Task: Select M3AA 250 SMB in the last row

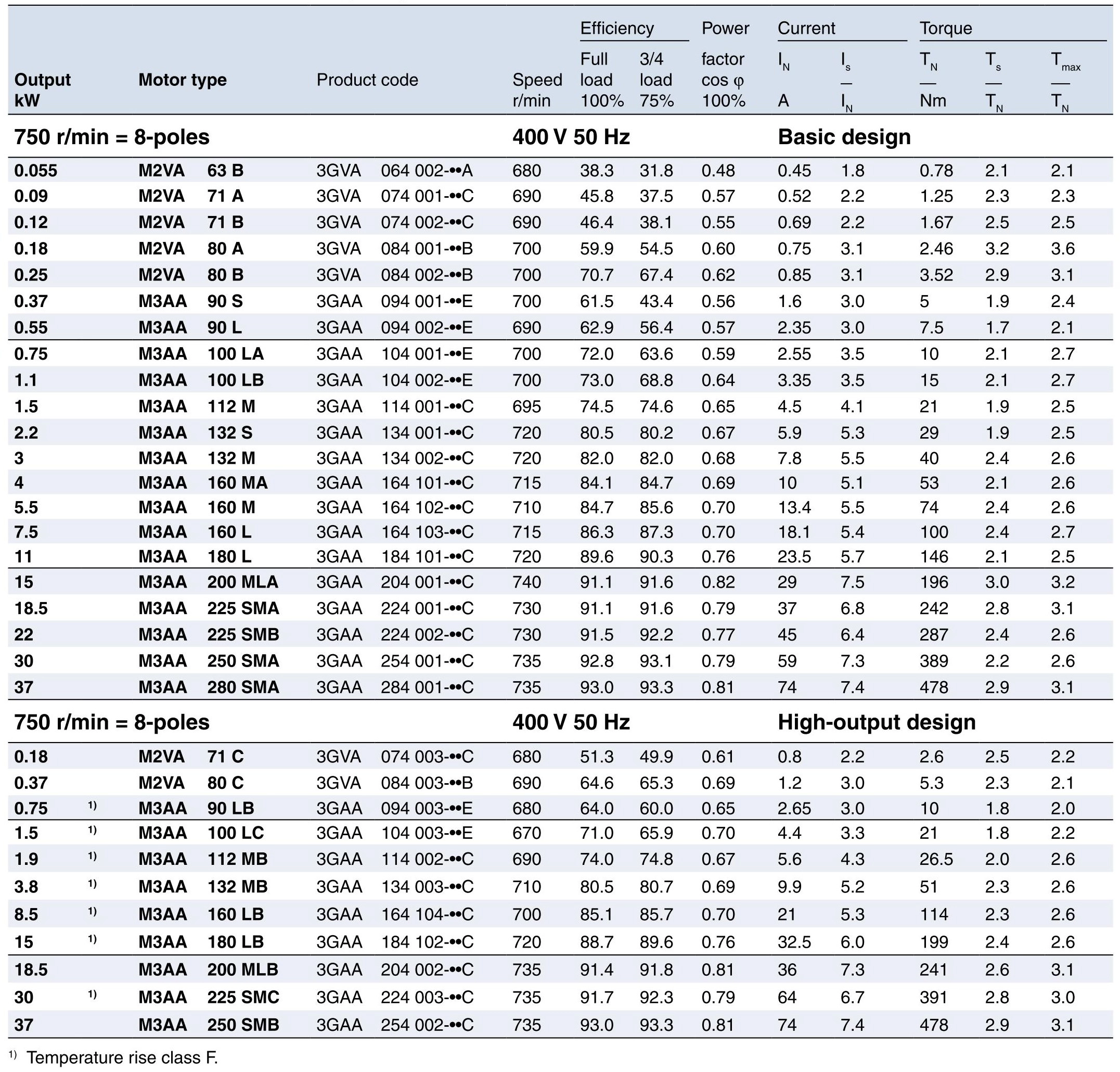Action: pyautogui.click(x=209, y=1025)
